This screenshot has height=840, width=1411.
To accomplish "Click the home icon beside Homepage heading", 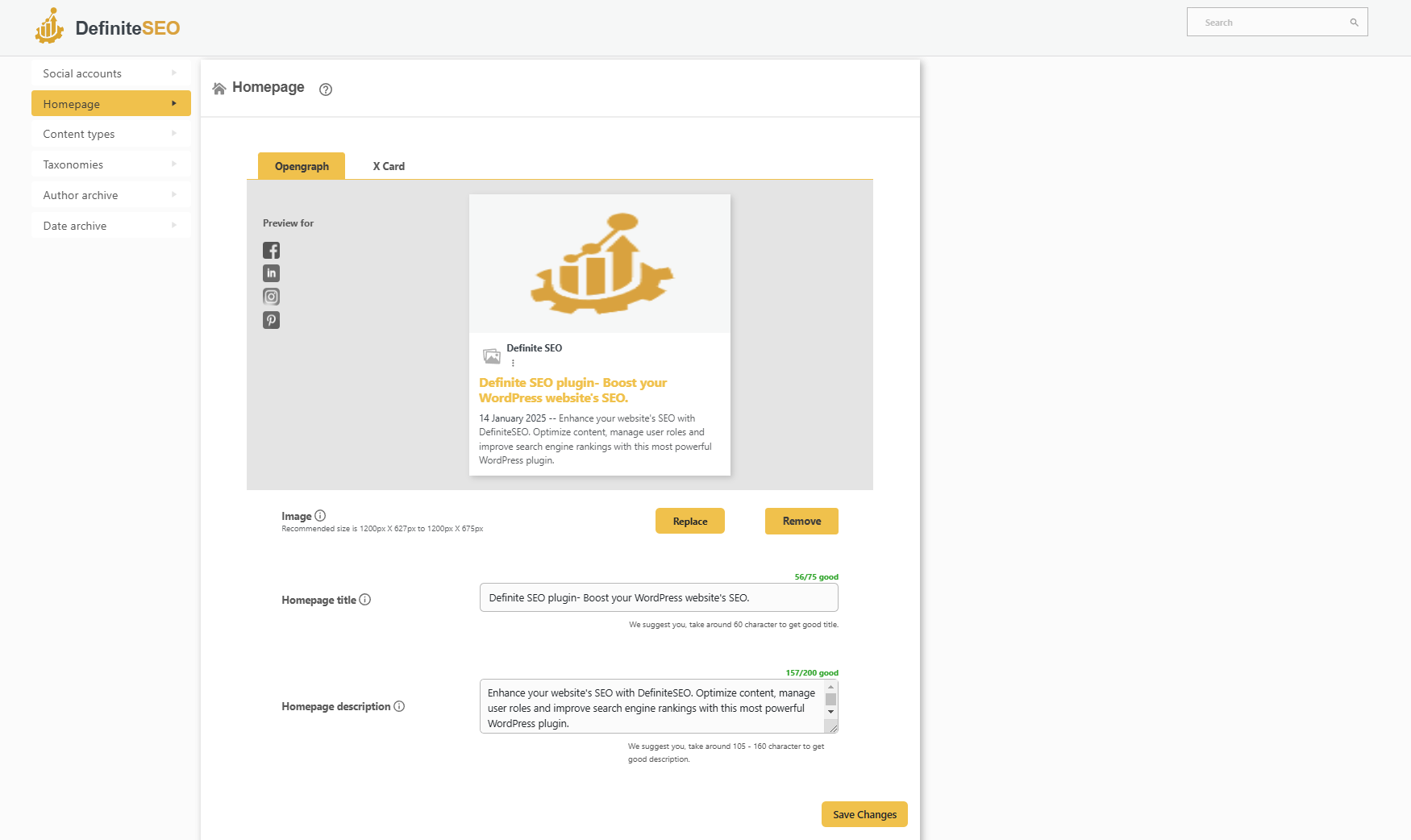I will click(219, 89).
